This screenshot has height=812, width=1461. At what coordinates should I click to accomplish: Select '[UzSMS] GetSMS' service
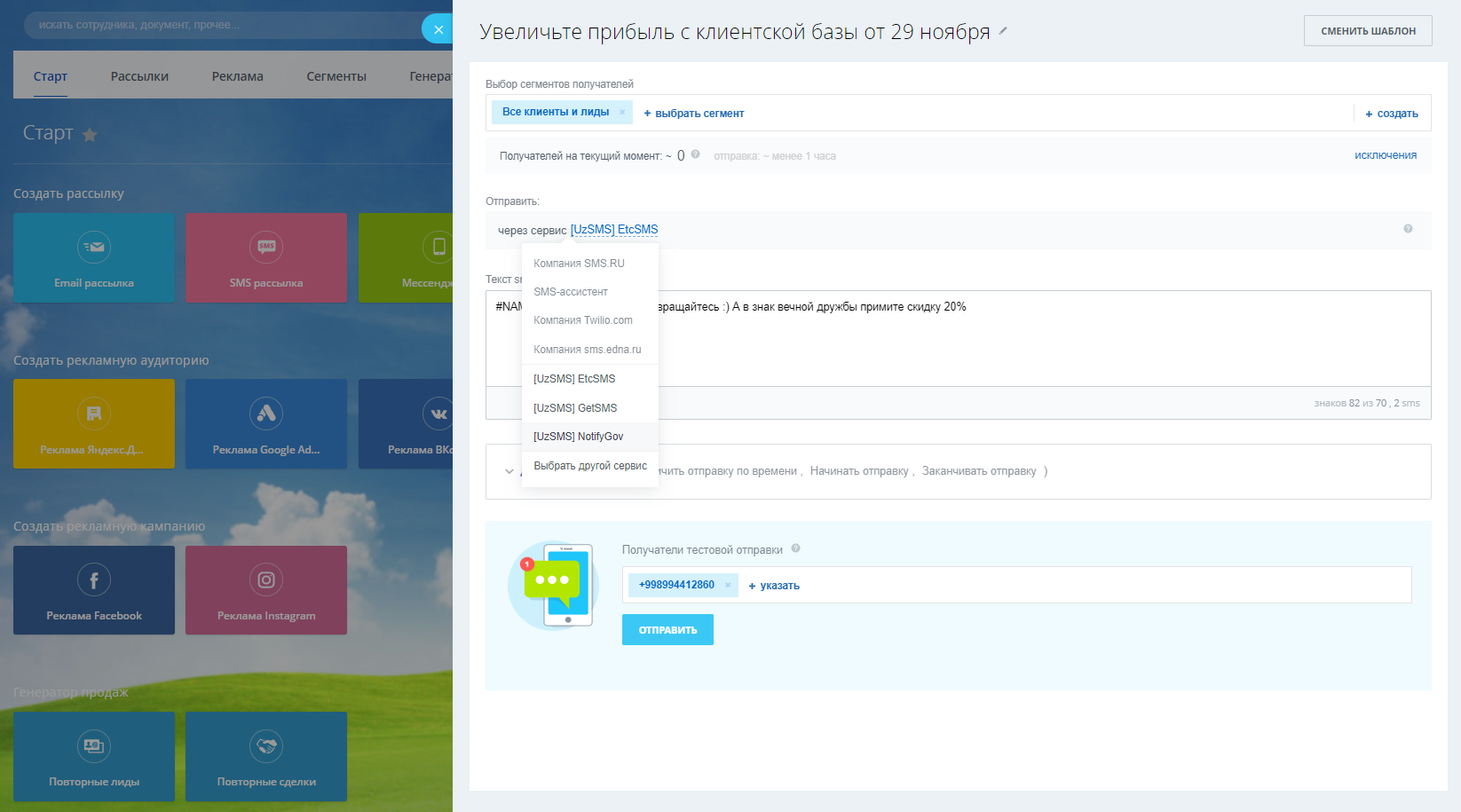point(590,408)
